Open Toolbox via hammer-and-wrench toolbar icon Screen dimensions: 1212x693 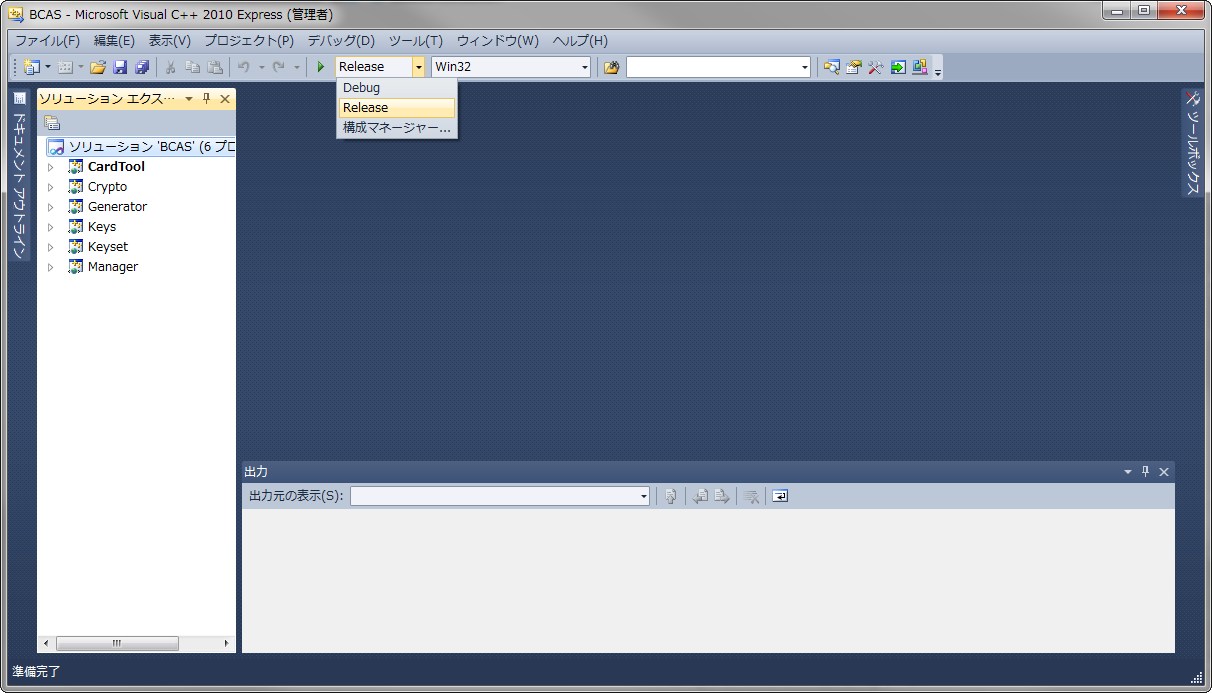pyautogui.click(x=875, y=67)
